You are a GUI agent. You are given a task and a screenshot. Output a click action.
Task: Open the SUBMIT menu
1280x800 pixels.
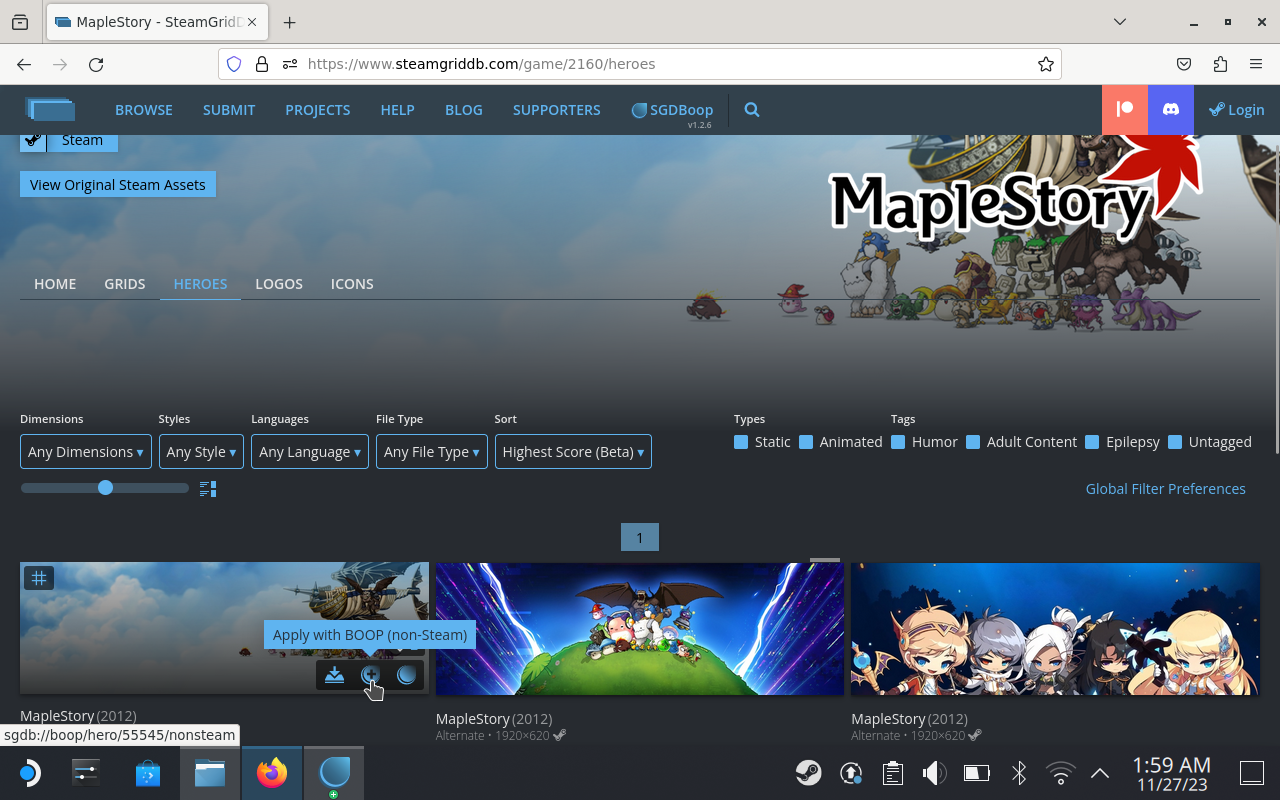point(229,110)
